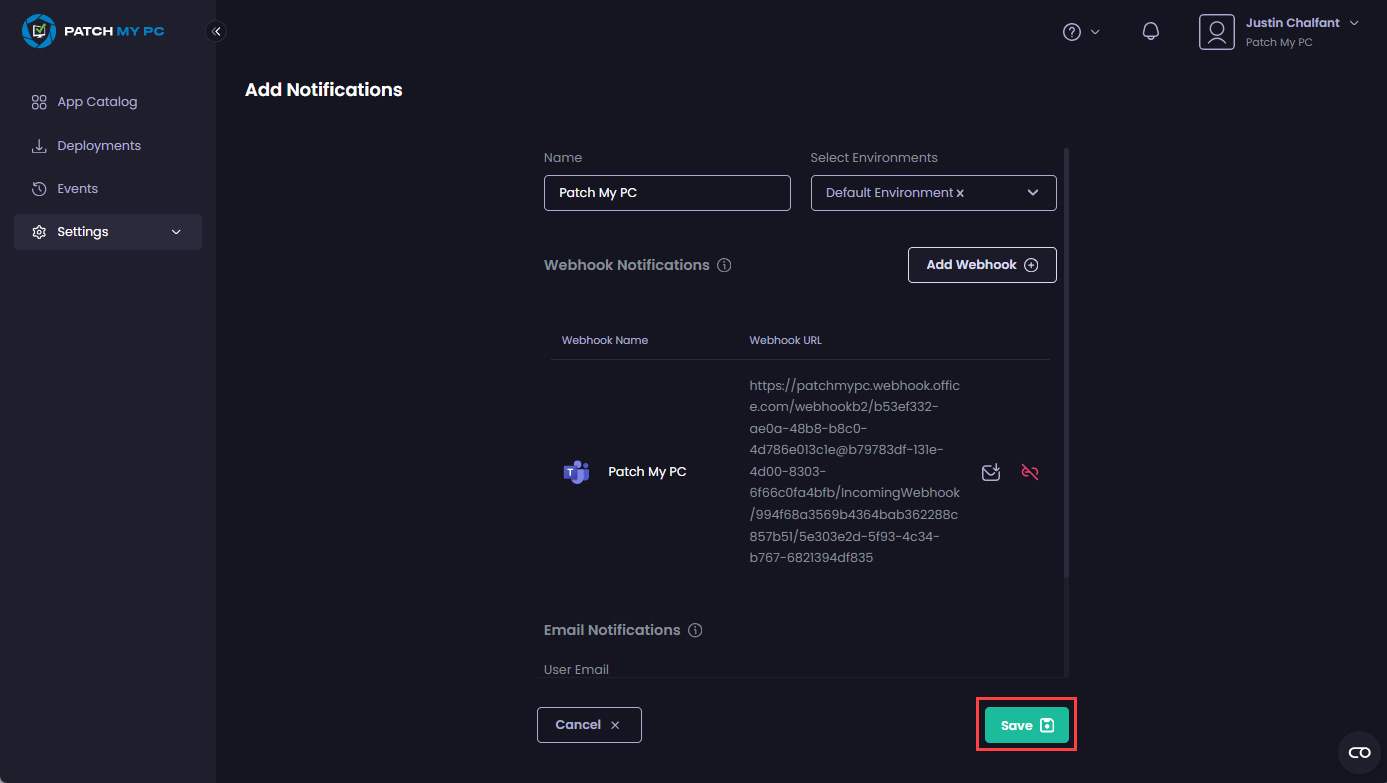The height and width of the screenshot is (783, 1387).
Task: Collapse the sidebar with the double-chevron button
Action: pyautogui.click(x=216, y=31)
